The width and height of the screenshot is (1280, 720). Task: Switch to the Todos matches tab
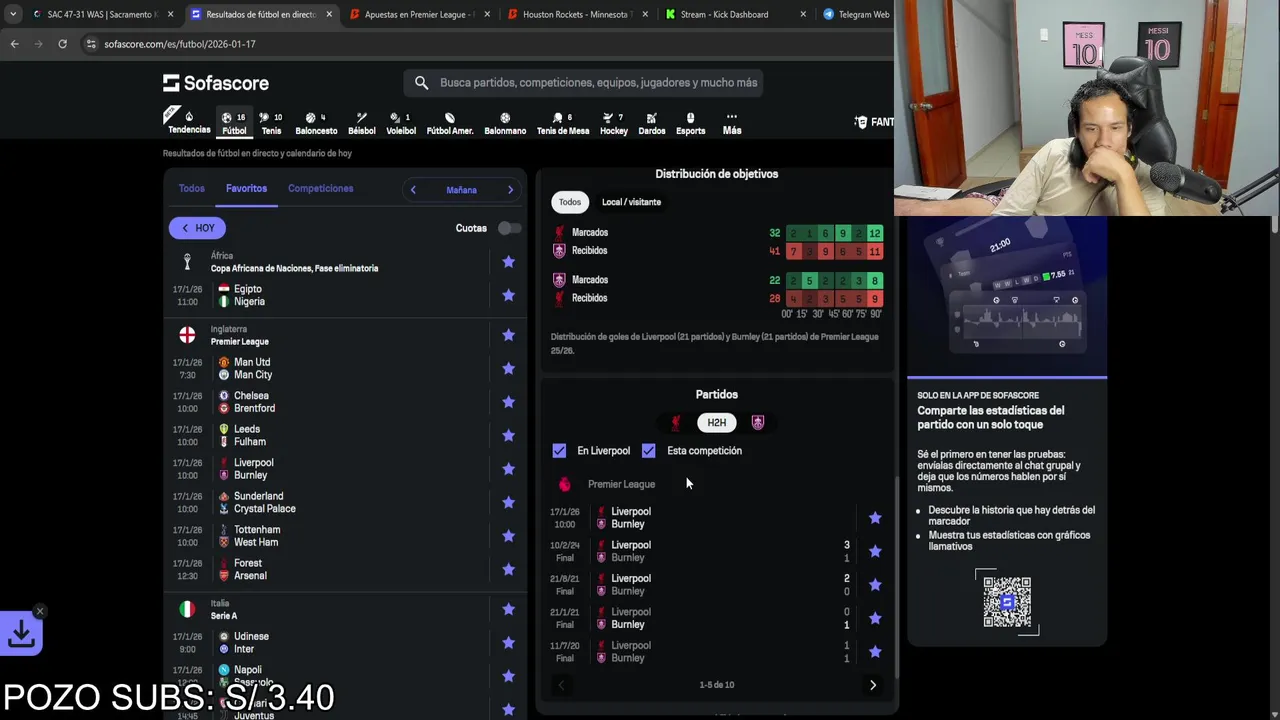(x=191, y=188)
